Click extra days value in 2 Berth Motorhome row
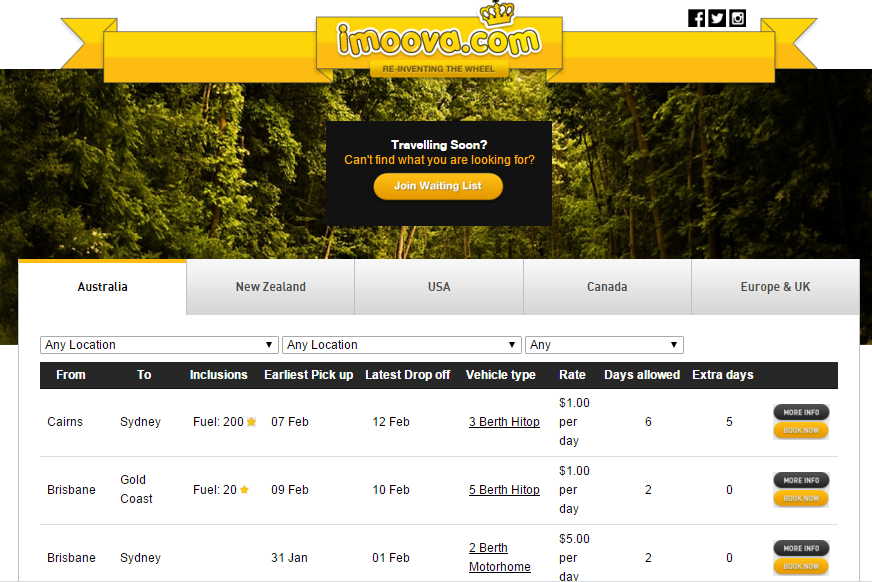872x582 pixels. pos(729,558)
